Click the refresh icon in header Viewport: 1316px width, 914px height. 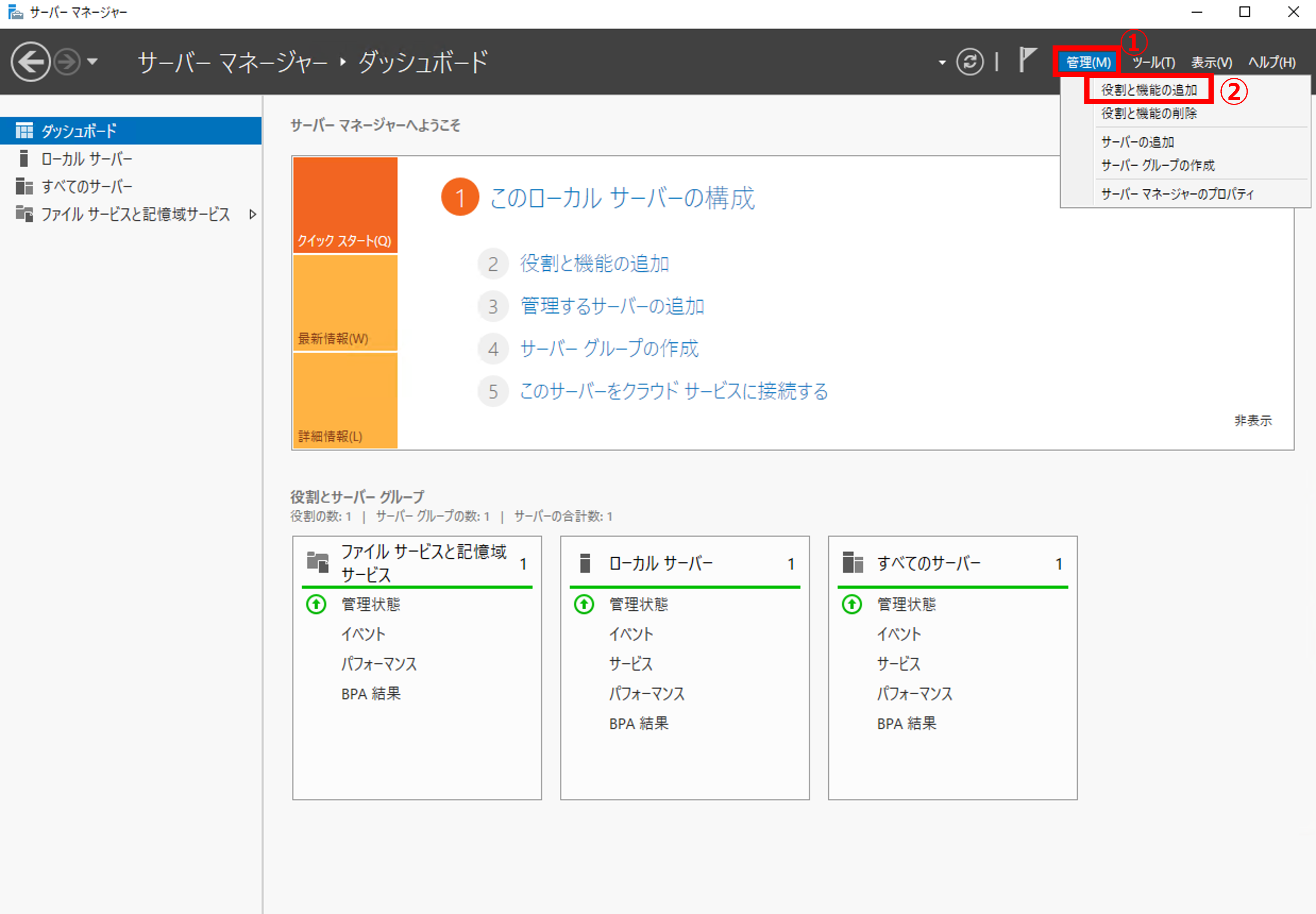click(x=969, y=62)
